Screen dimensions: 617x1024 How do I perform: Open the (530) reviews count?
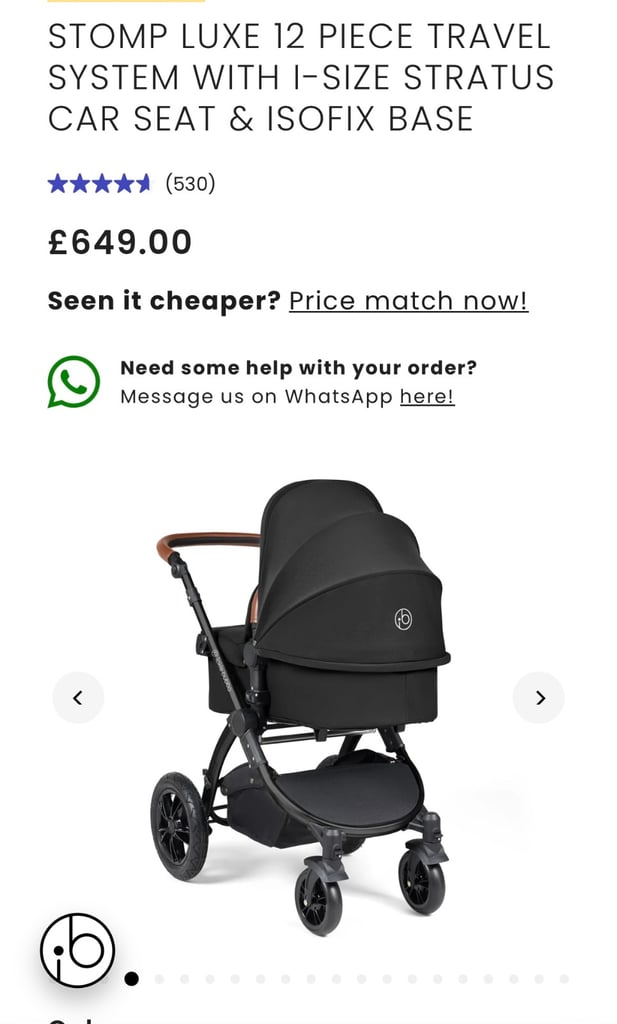[190, 184]
